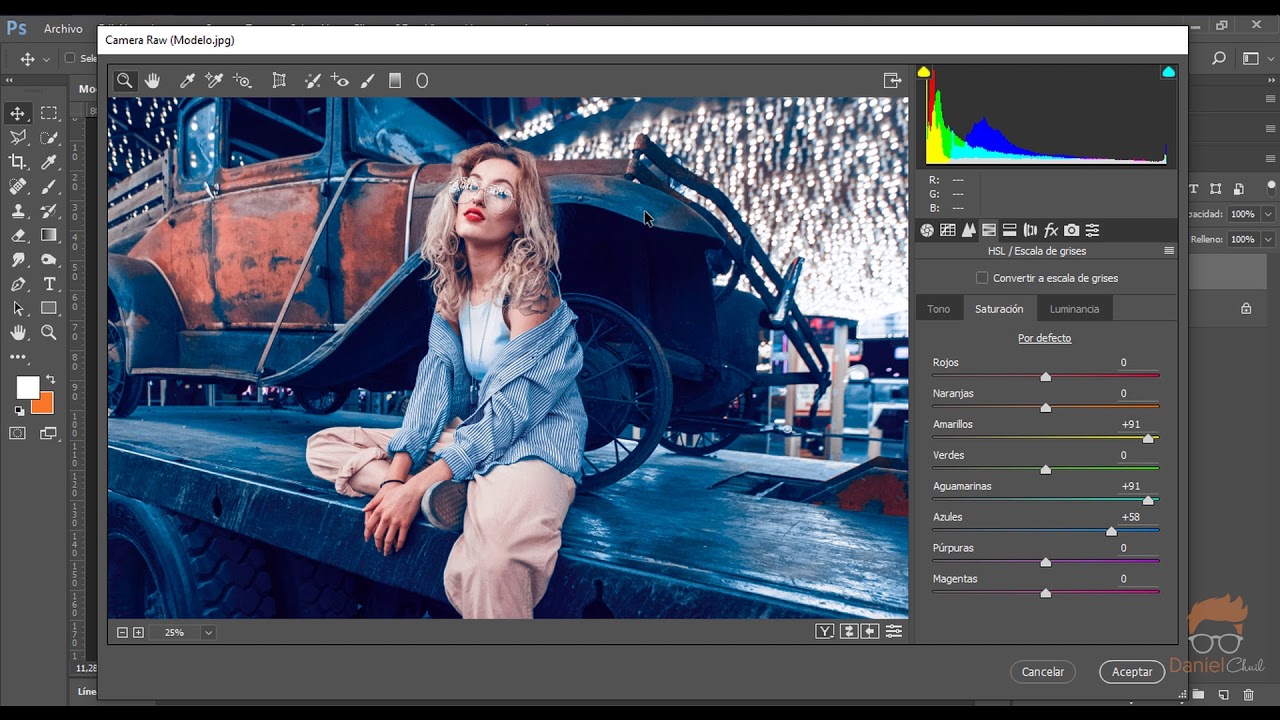Select the Photoshop Move tool
Viewport: 1280px width, 720px height.
coord(18,113)
